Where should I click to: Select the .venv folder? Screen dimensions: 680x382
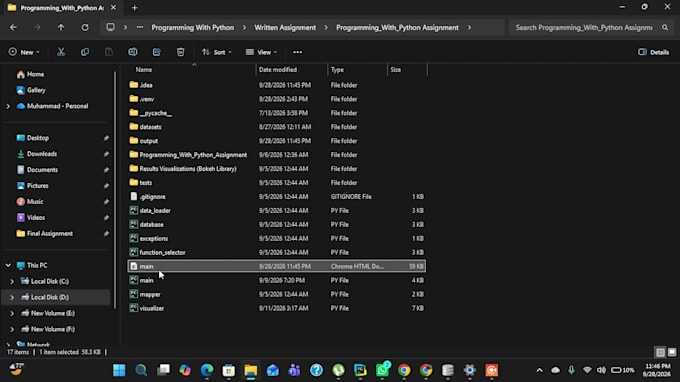[x=276, y=99]
